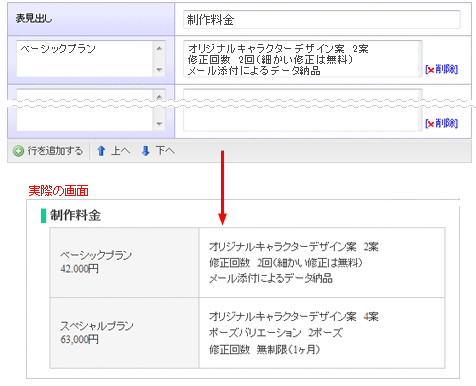Screen dimensions: 476x386
Task: Click 実際の画面 red label
Action: tap(58, 191)
